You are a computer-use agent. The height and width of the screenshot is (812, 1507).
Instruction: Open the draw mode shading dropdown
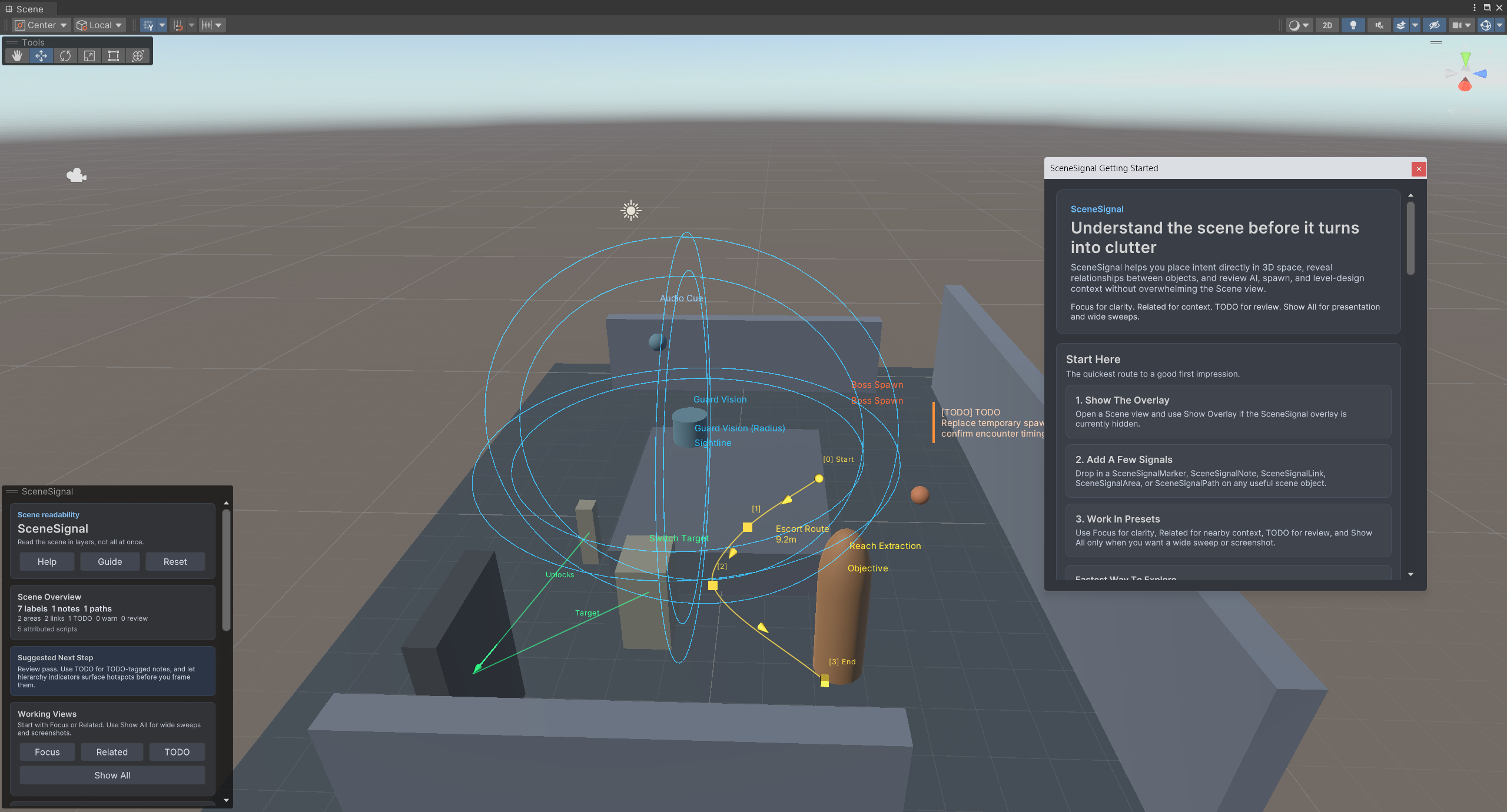click(x=1299, y=25)
